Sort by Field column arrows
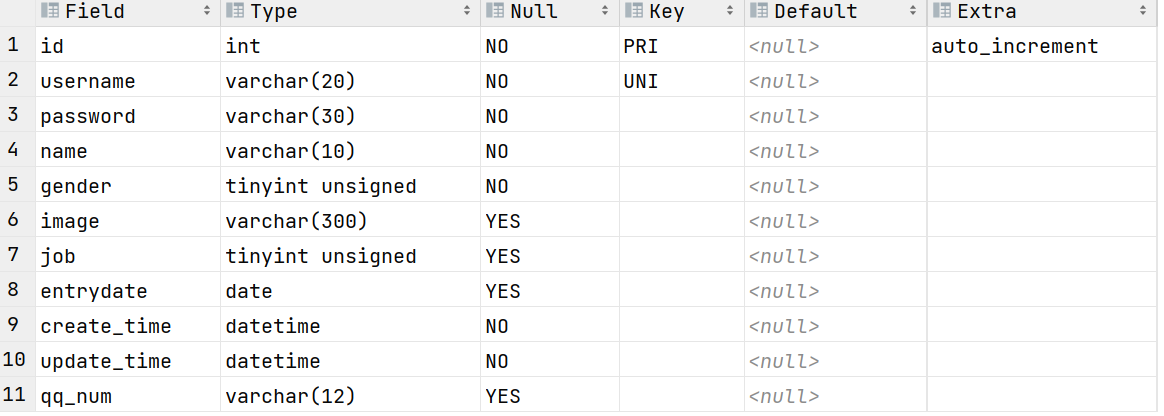The width and height of the screenshot is (1164, 416). pyautogui.click(x=207, y=12)
